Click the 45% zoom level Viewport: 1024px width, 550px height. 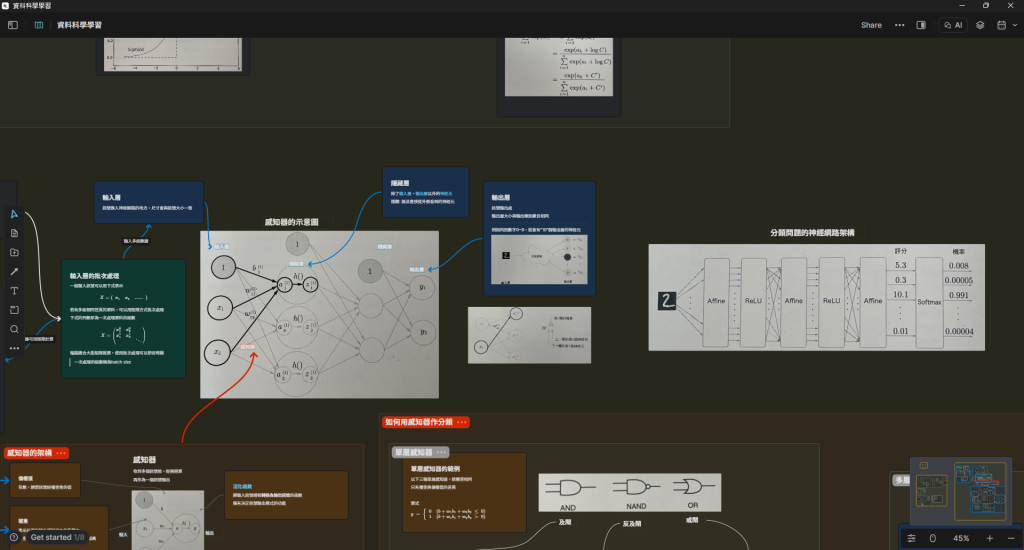point(961,538)
